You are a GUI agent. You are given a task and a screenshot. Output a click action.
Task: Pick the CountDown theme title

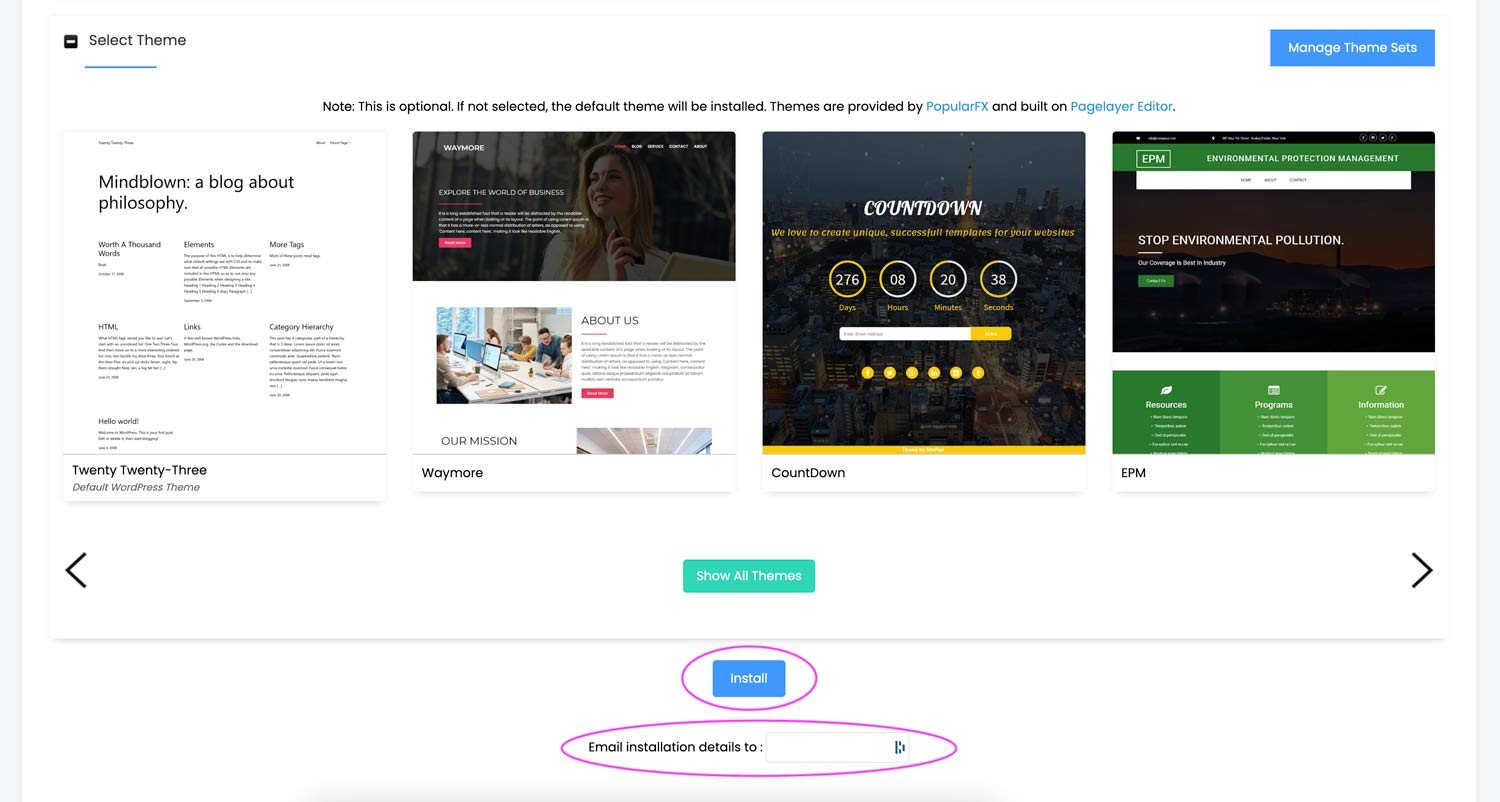pos(808,473)
